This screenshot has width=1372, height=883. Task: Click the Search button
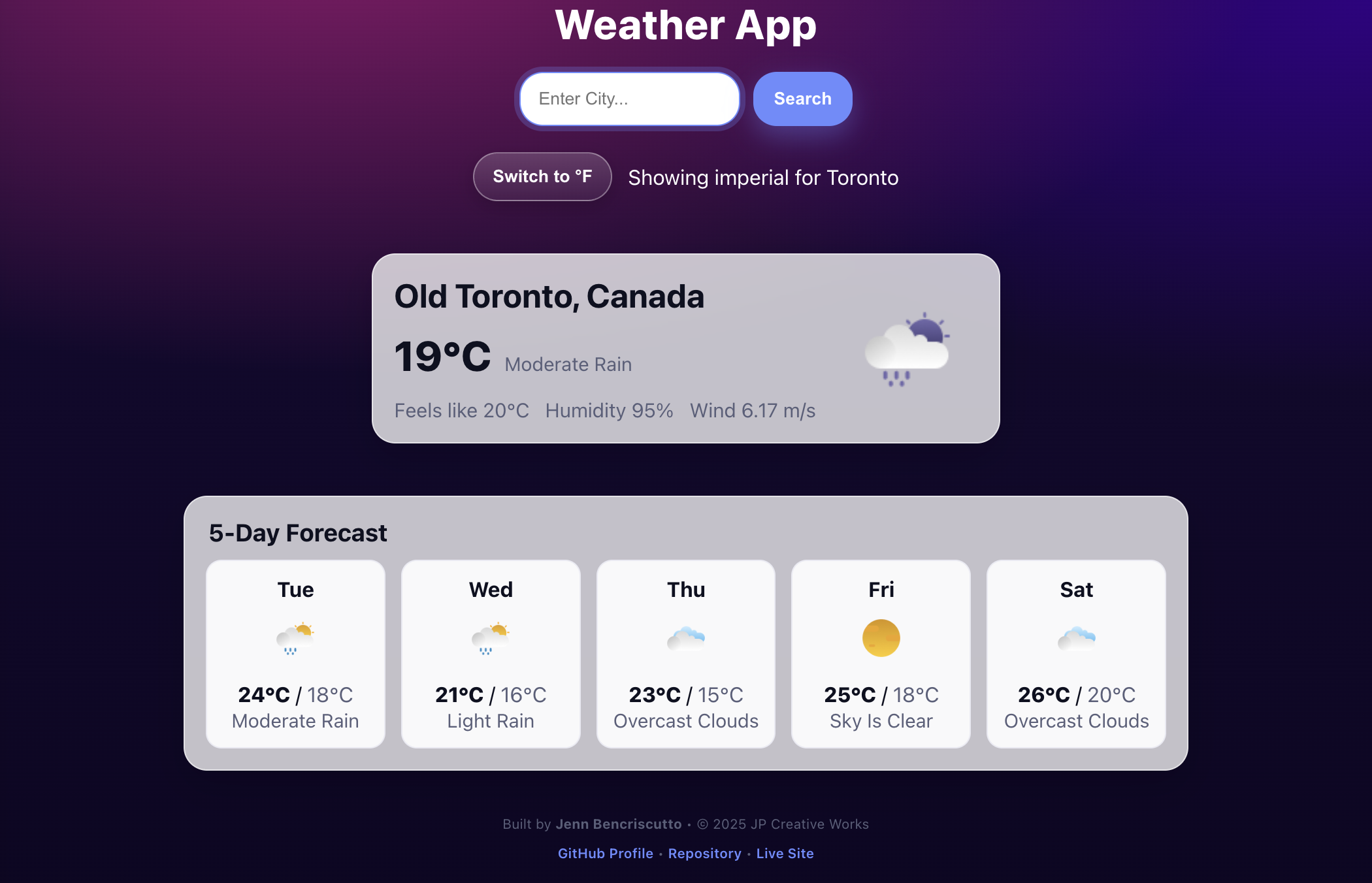(x=802, y=99)
